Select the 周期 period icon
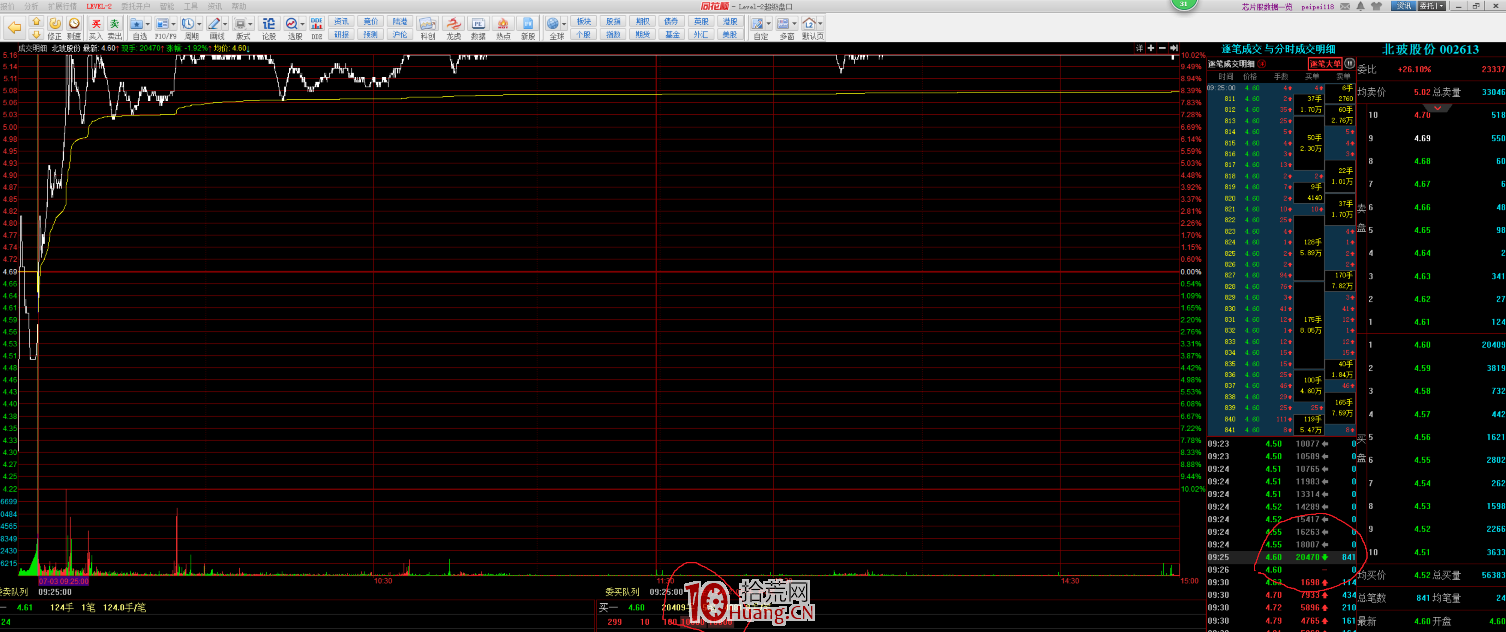This screenshot has height=632, width=1506. tap(188, 24)
